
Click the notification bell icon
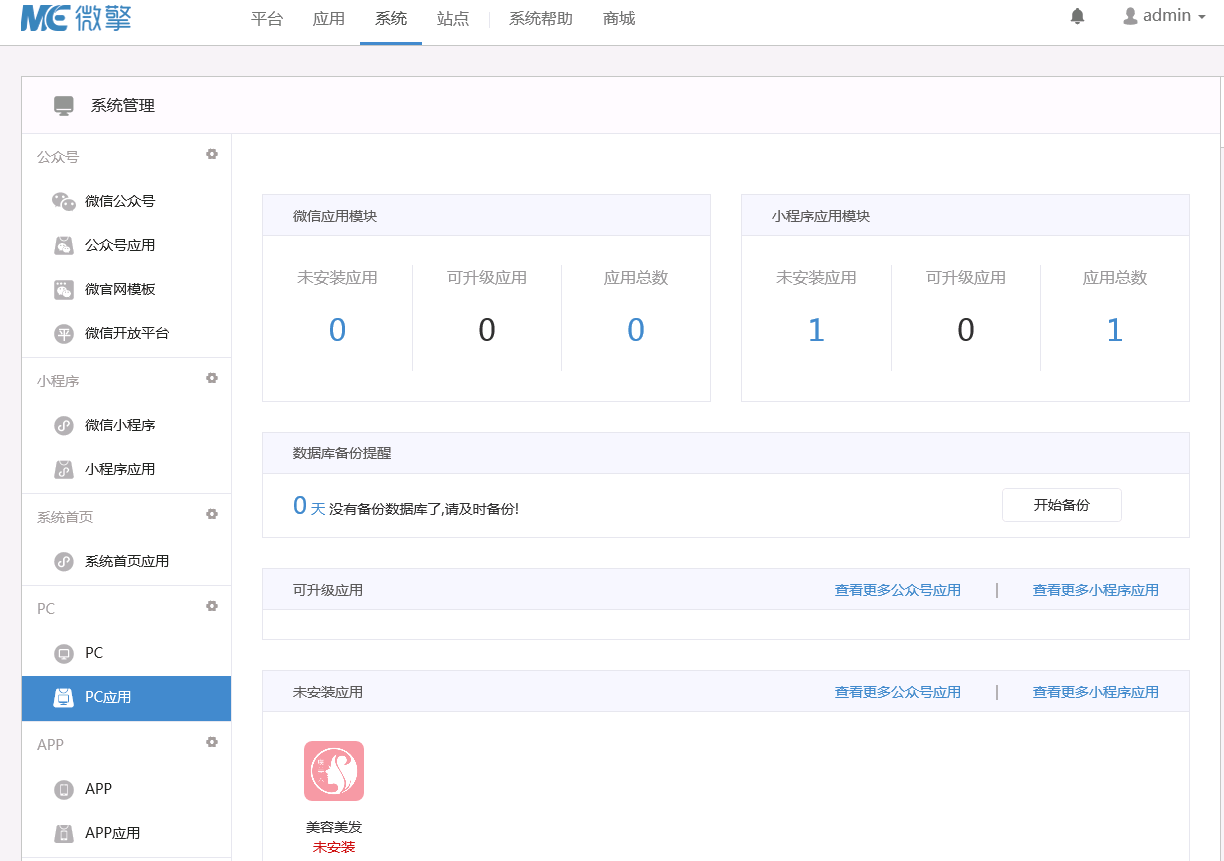[1077, 16]
